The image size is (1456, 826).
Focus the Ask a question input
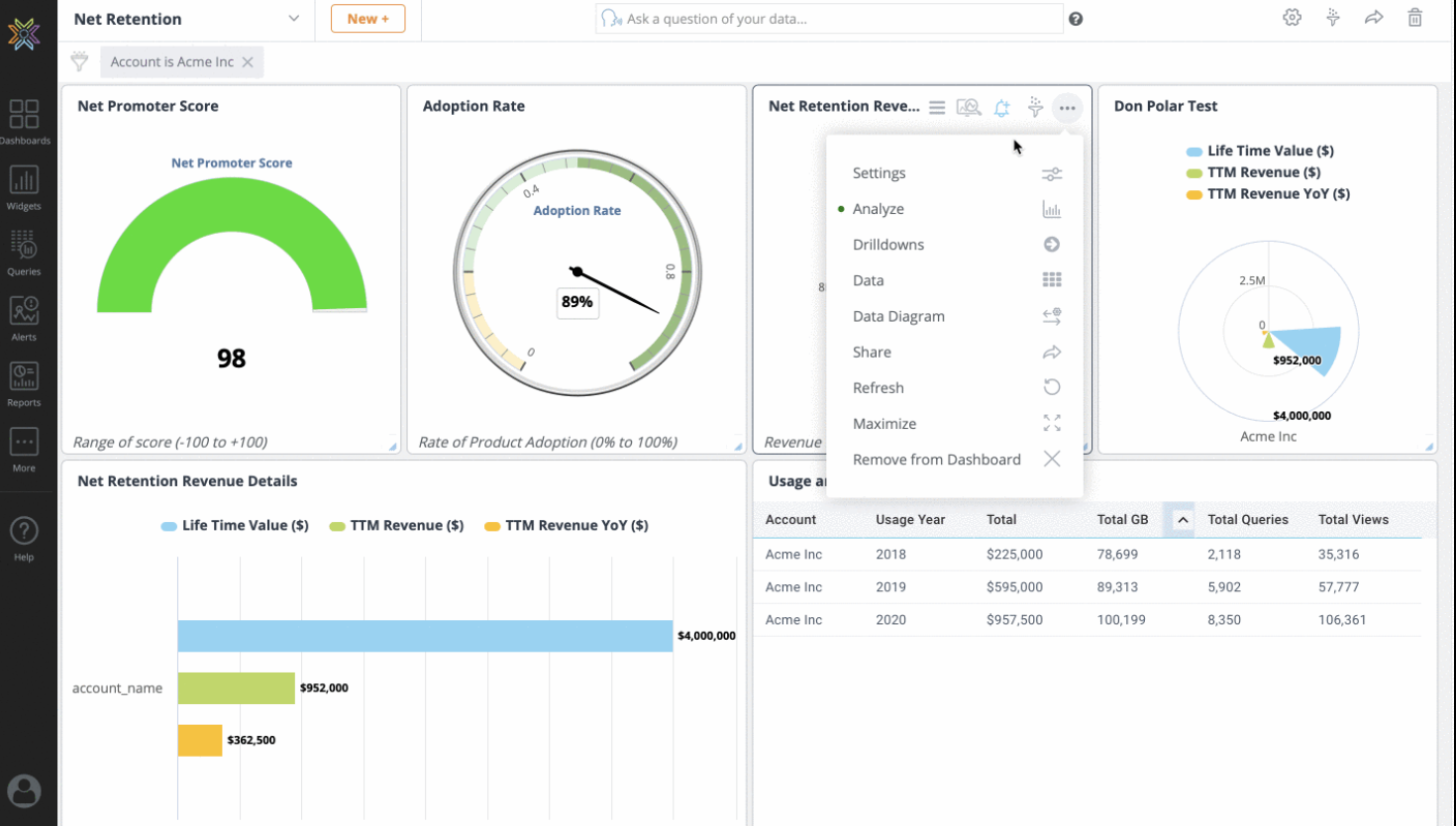click(830, 19)
